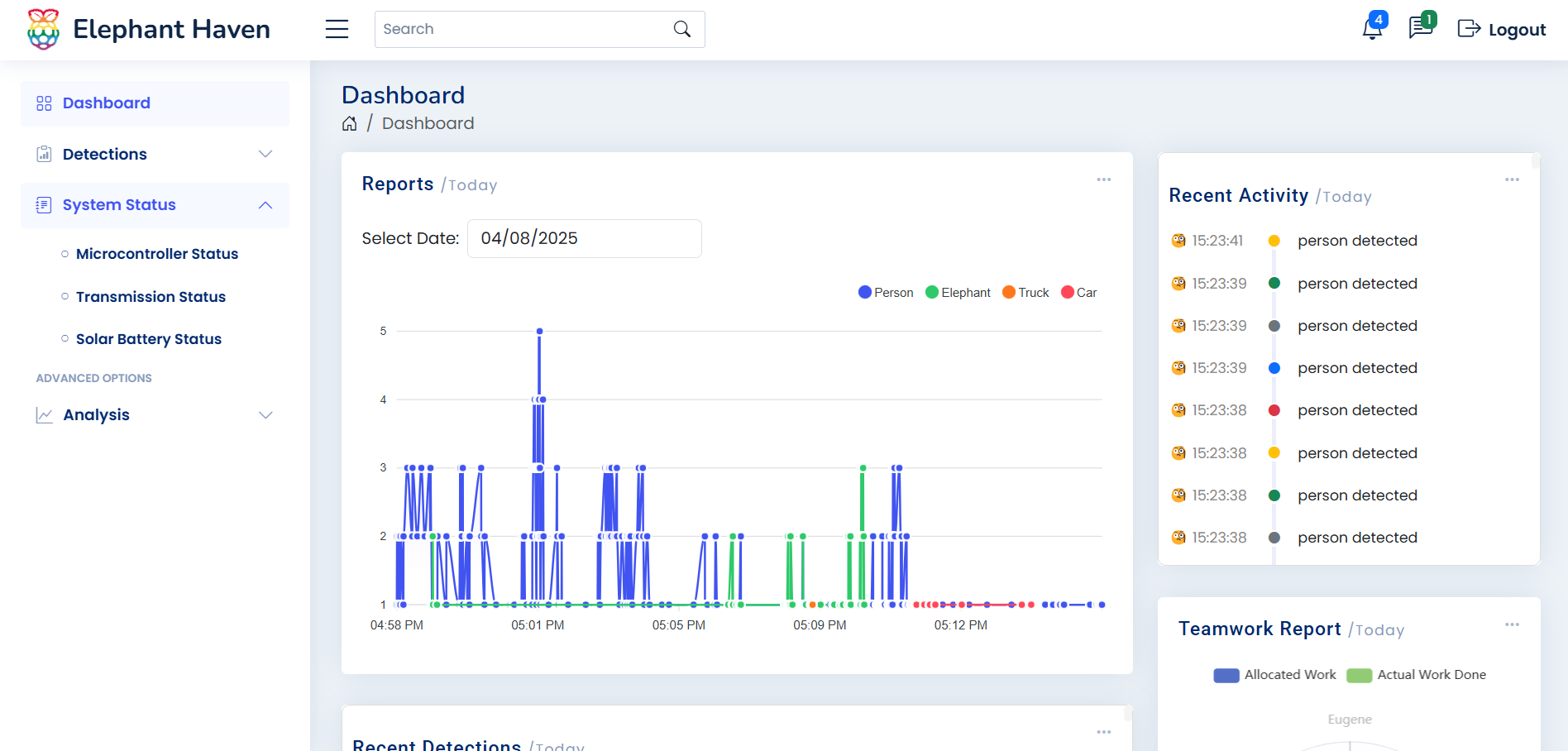The image size is (1568, 751).
Task: Expand the Analysis menu
Action: (155, 415)
